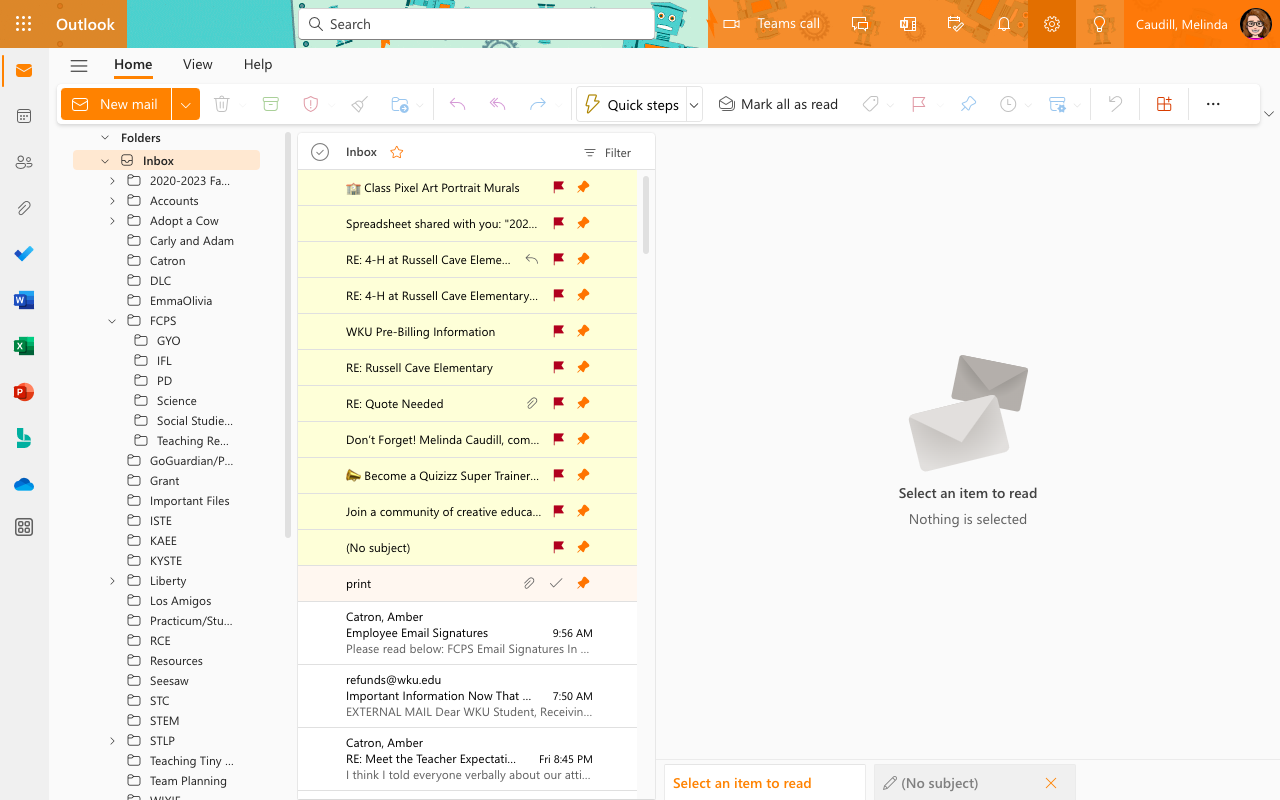The image size is (1280, 800).
Task: Click the Reply arrow in ribbon
Action: (457, 104)
